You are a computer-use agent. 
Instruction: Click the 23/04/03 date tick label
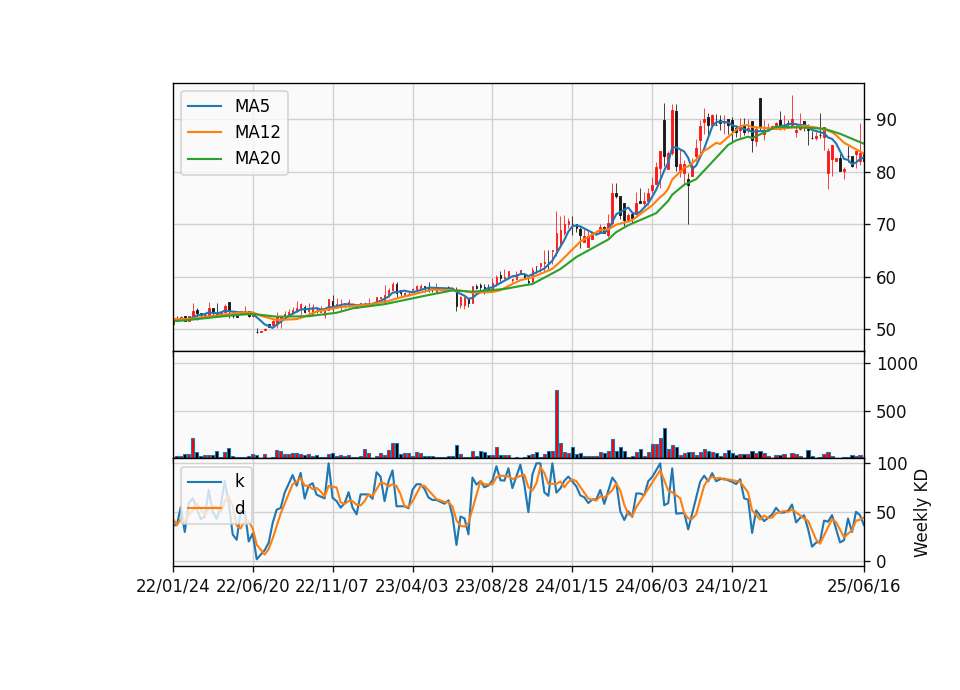click(412, 587)
